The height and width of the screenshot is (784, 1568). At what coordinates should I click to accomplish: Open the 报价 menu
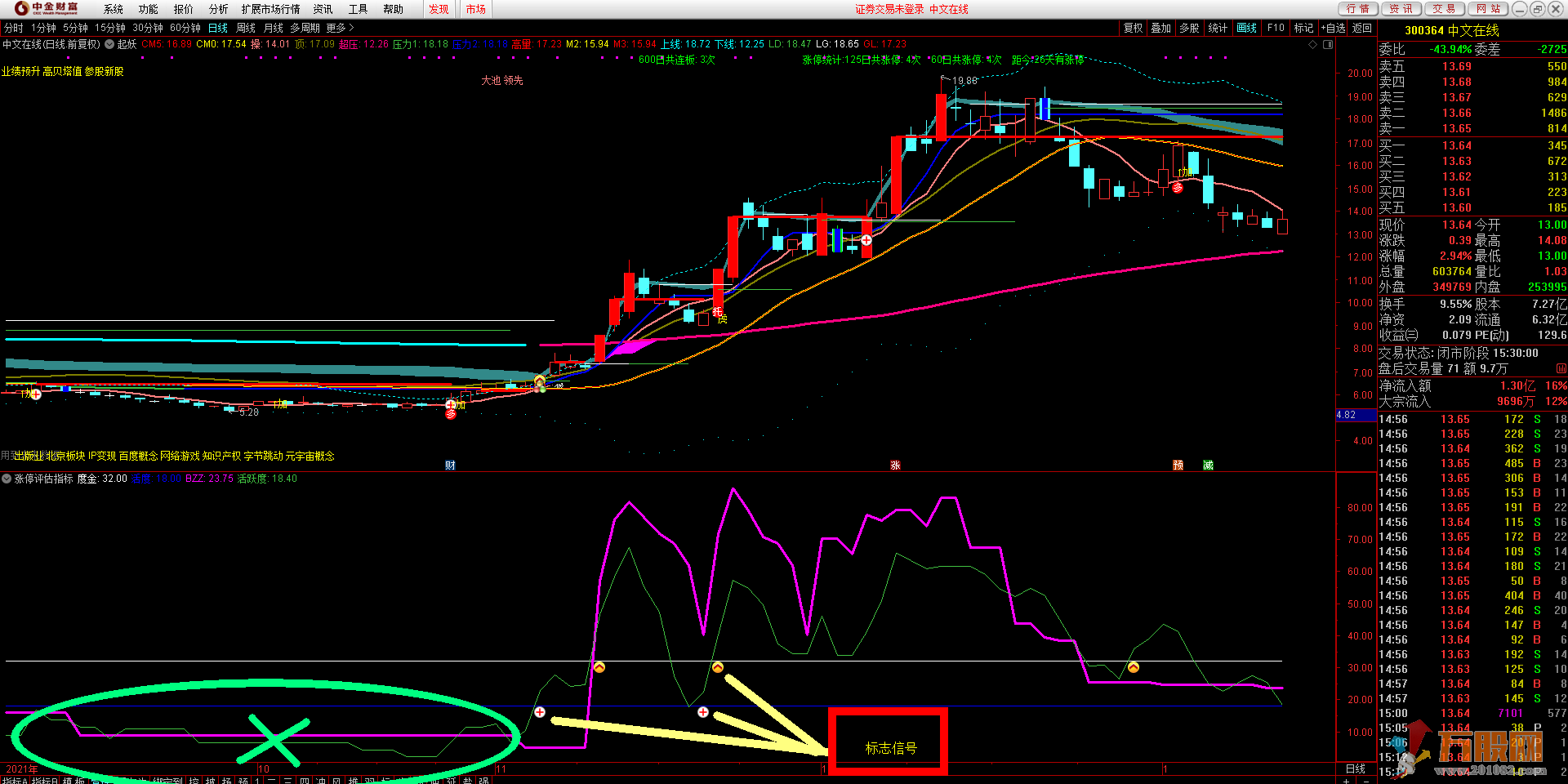(x=184, y=9)
